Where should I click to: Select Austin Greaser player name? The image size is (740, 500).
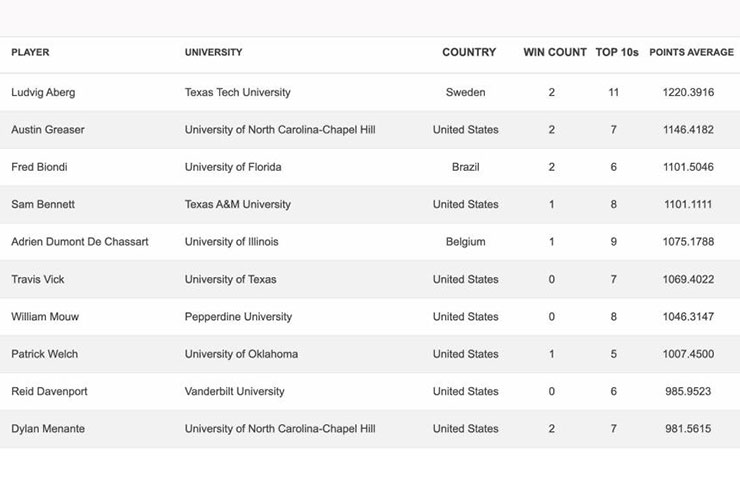tap(48, 130)
